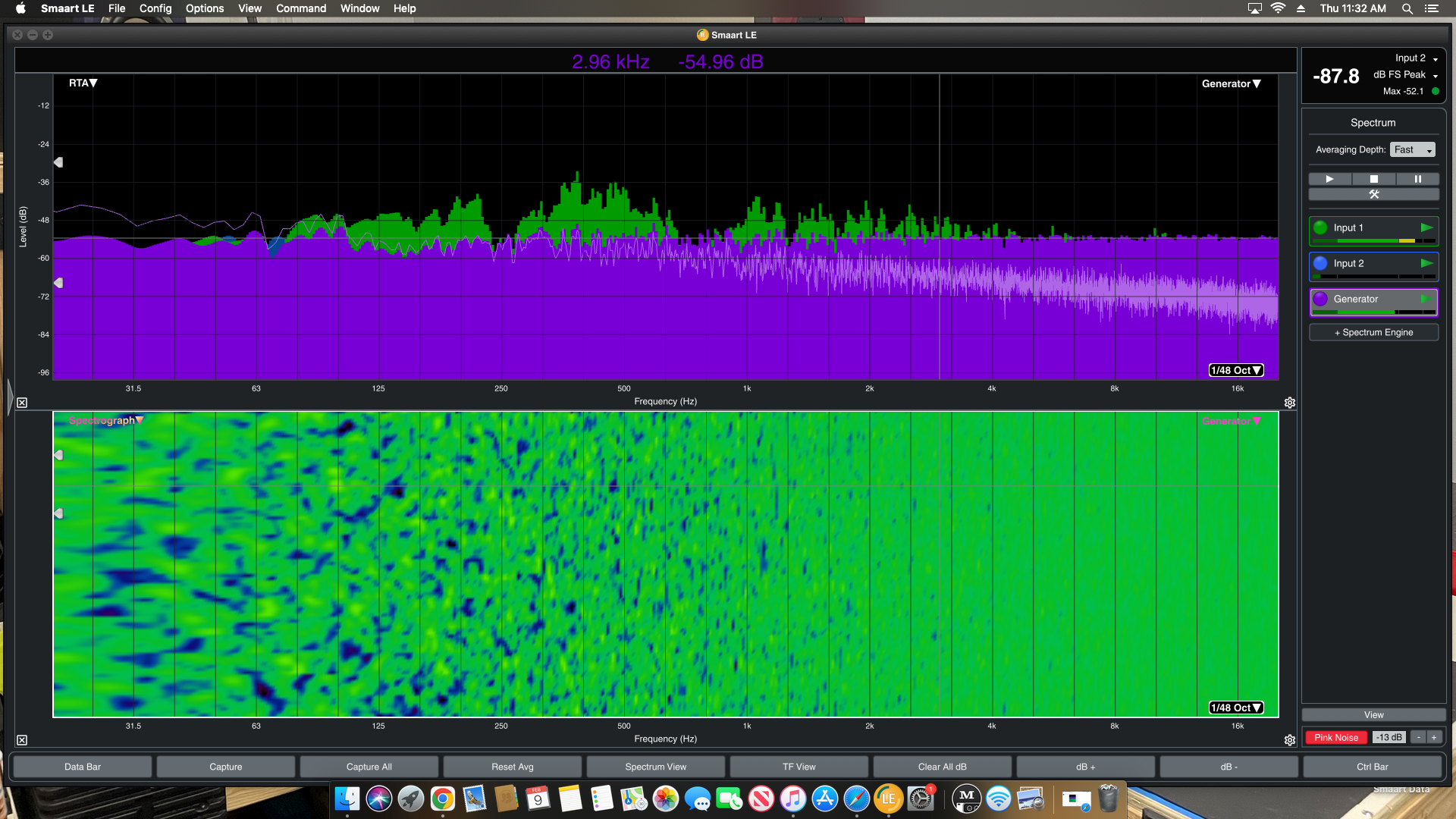This screenshot has width=1456, height=819.
Task: Click upper RTA threshold arrow marker
Action: 58,162
